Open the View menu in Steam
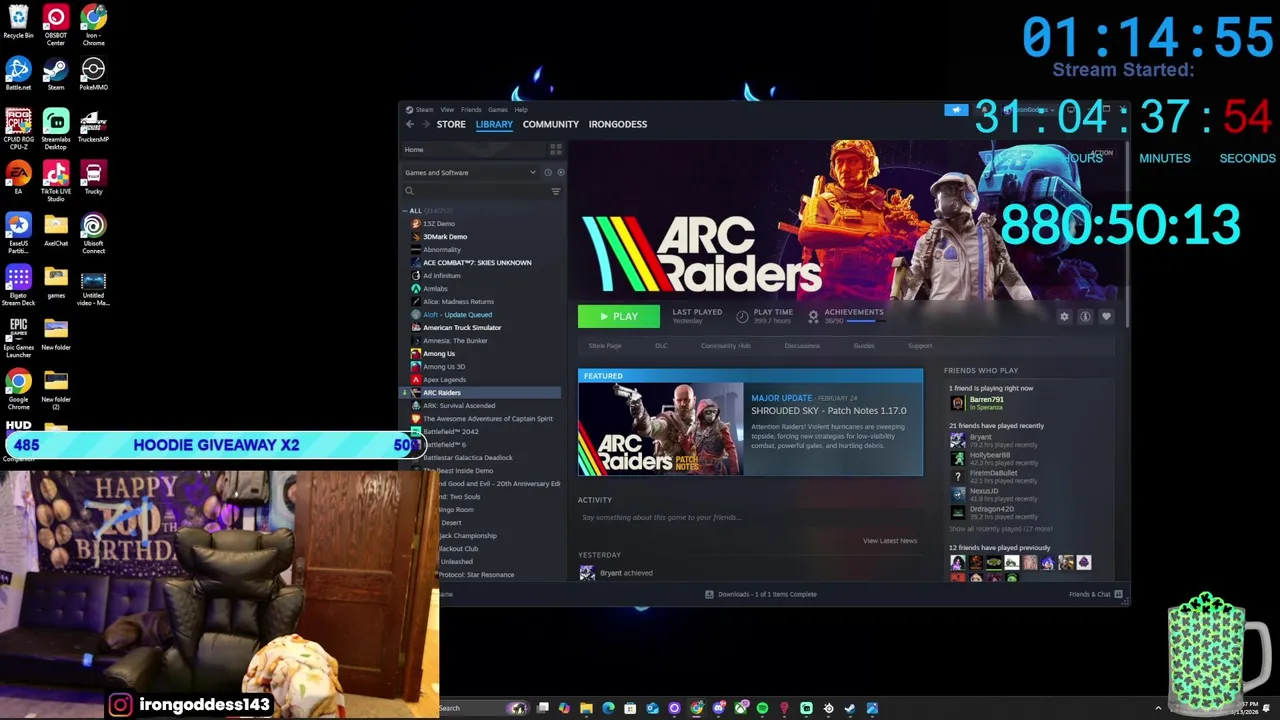1280x720 pixels. (447, 109)
